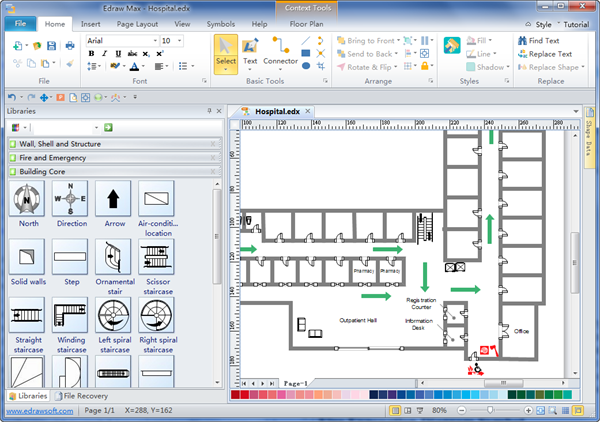Collapse the Building Core library section

[214, 172]
